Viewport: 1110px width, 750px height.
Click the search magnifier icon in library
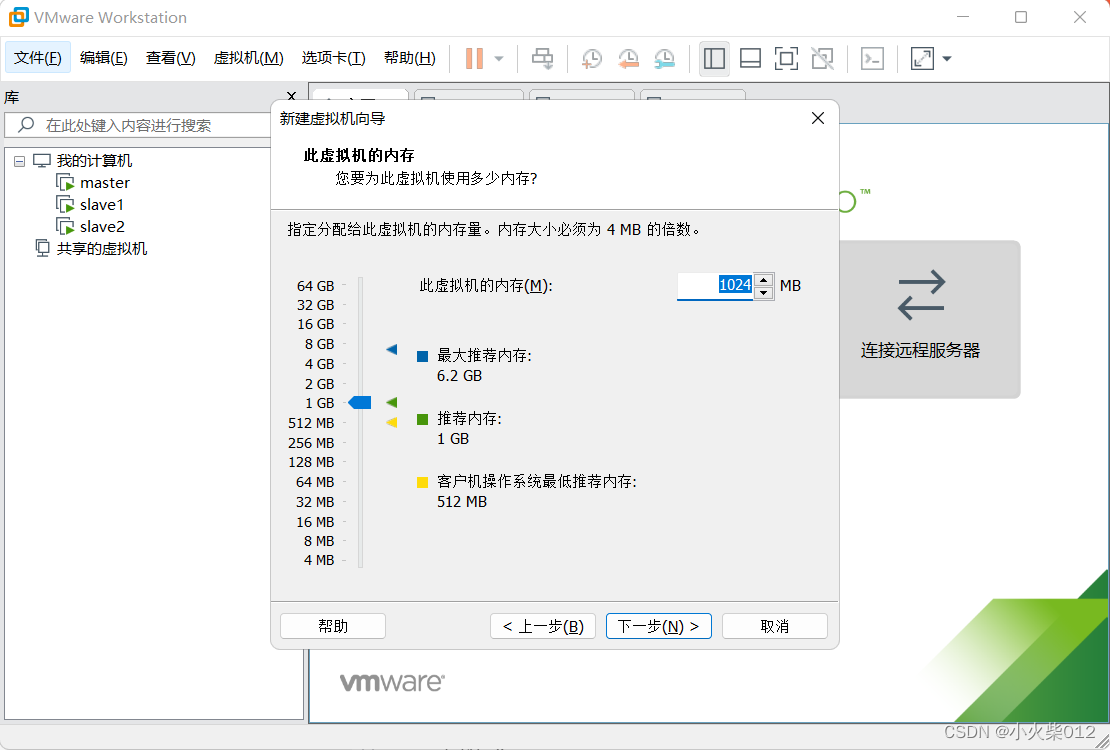[x=26, y=125]
